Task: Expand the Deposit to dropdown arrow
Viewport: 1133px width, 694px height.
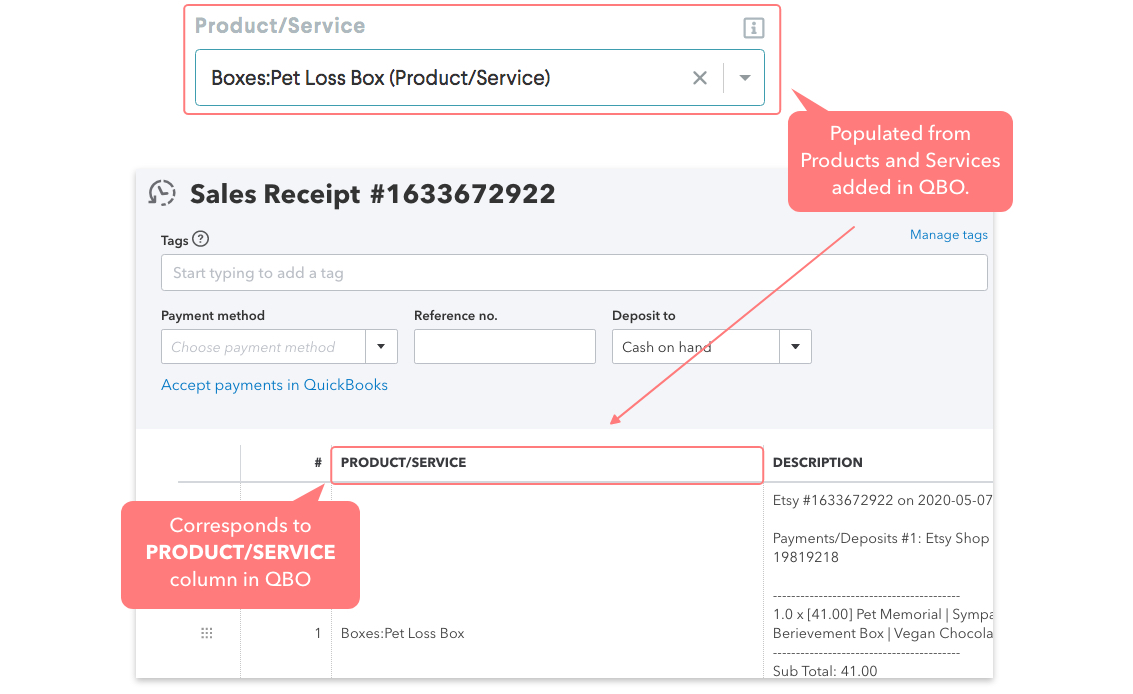Action: pyautogui.click(x=795, y=347)
